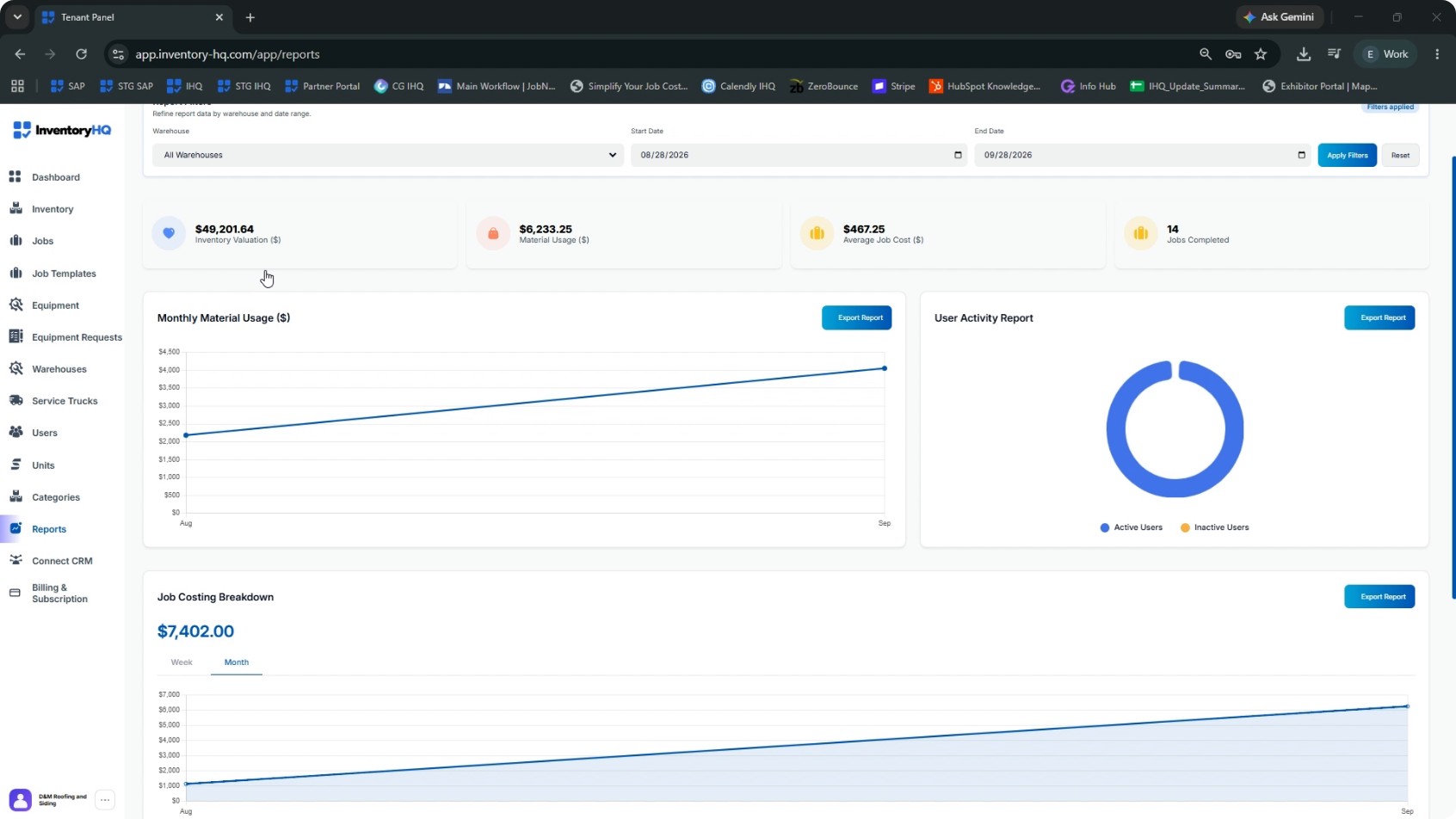Open the Work profile menu
The image size is (1456, 819).
click(x=1386, y=53)
